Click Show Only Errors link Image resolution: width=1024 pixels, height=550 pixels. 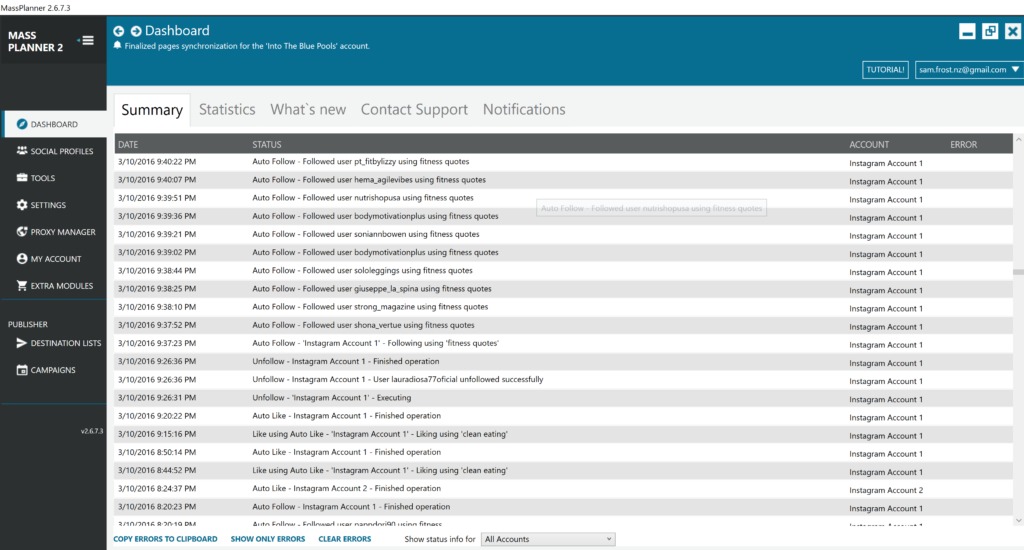tap(268, 539)
